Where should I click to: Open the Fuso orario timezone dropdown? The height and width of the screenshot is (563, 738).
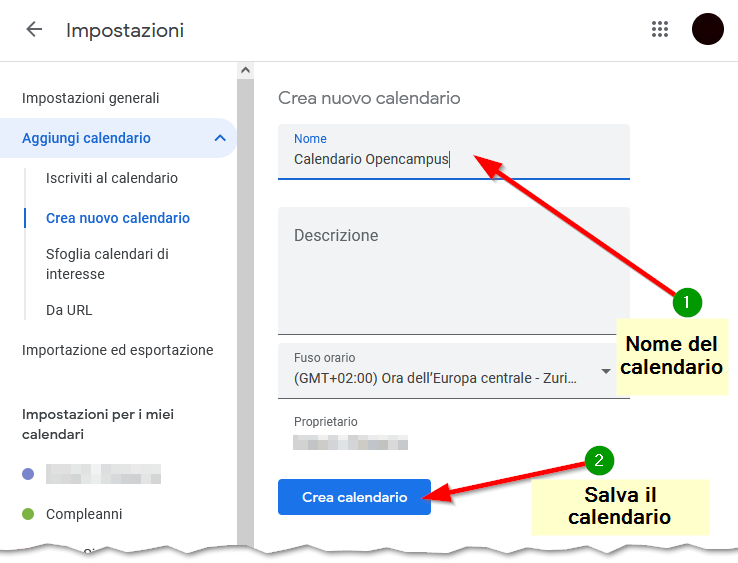click(x=605, y=371)
